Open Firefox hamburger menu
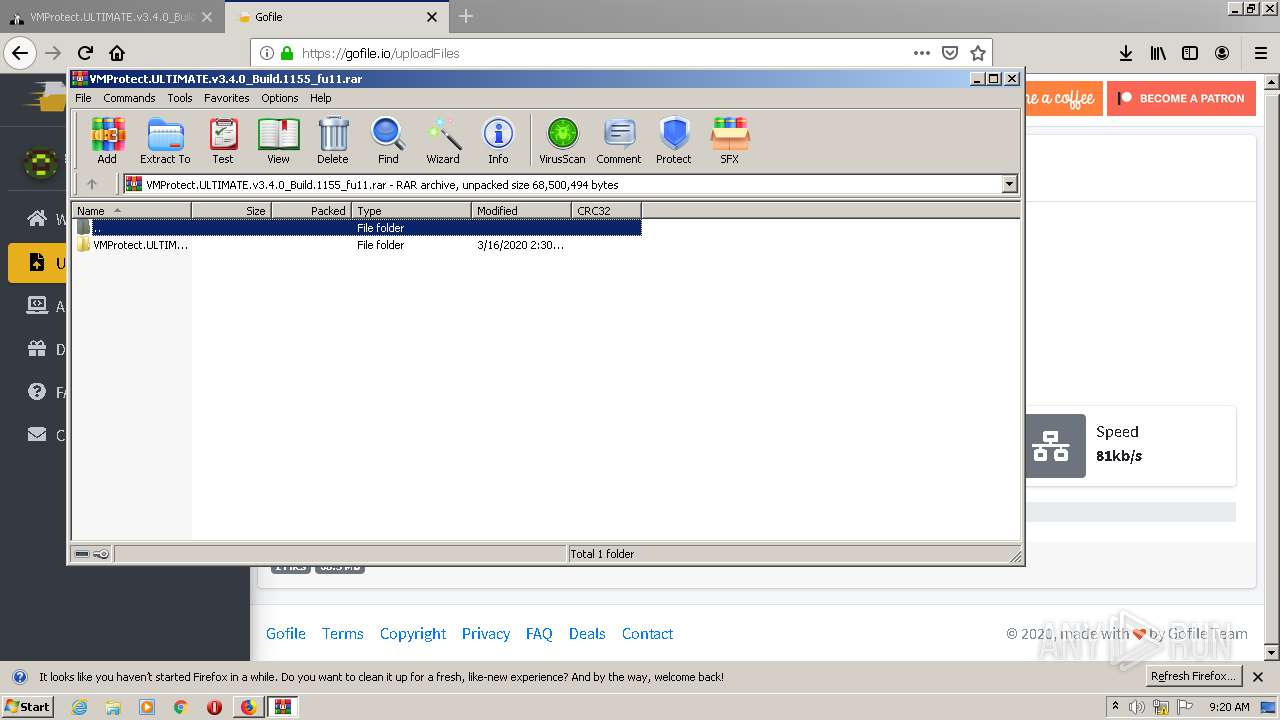 [x=1261, y=53]
